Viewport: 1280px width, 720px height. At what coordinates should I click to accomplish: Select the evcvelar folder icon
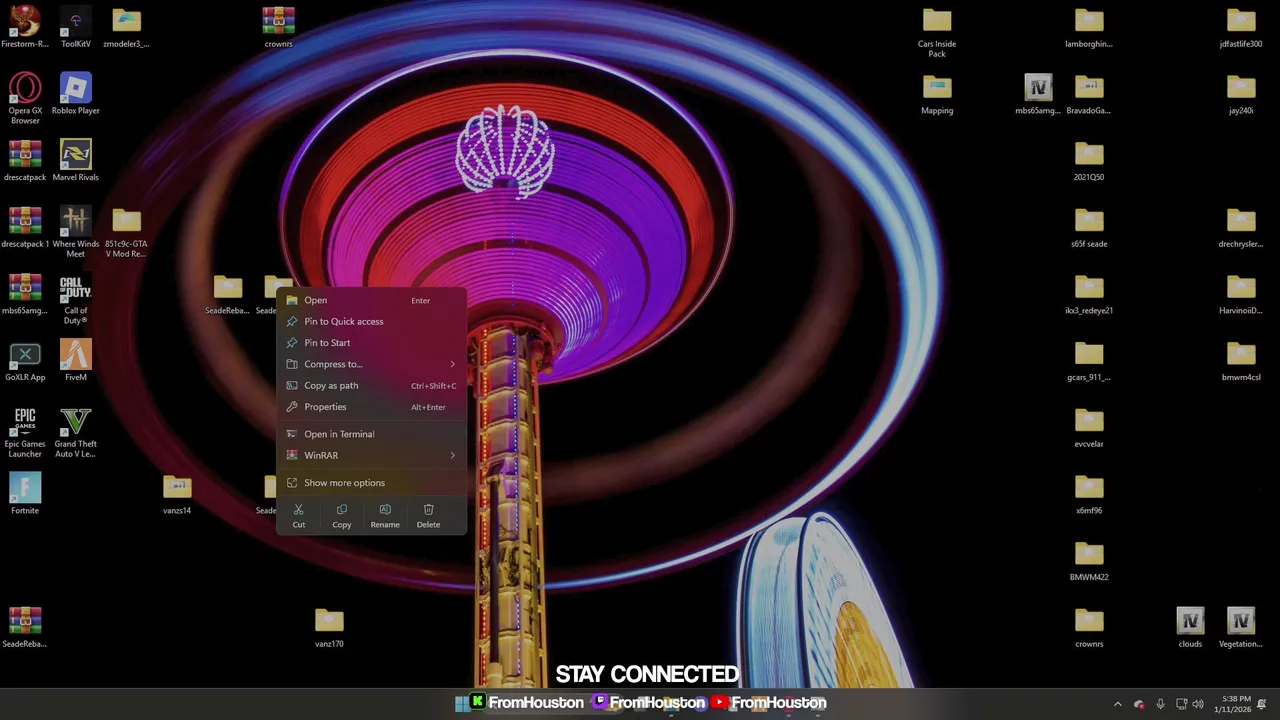[1089, 427]
